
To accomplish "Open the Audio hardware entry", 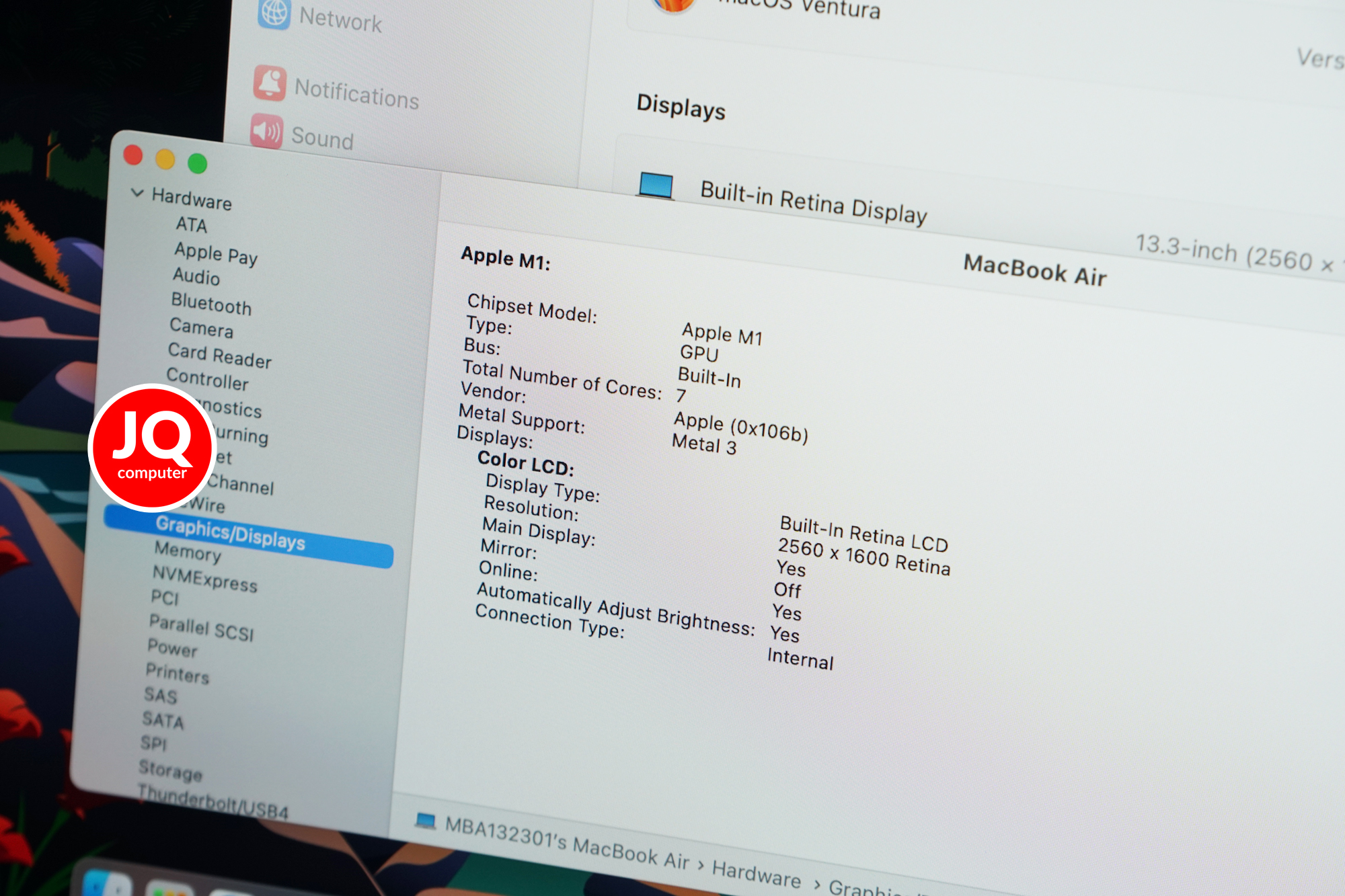I will (196, 276).
